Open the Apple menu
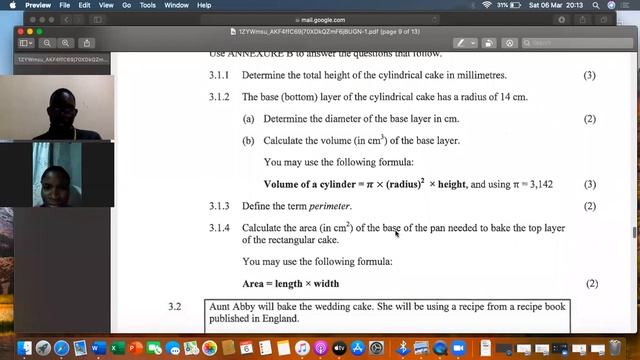The width and height of the screenshot is (640, 360). tap(12, 5)
